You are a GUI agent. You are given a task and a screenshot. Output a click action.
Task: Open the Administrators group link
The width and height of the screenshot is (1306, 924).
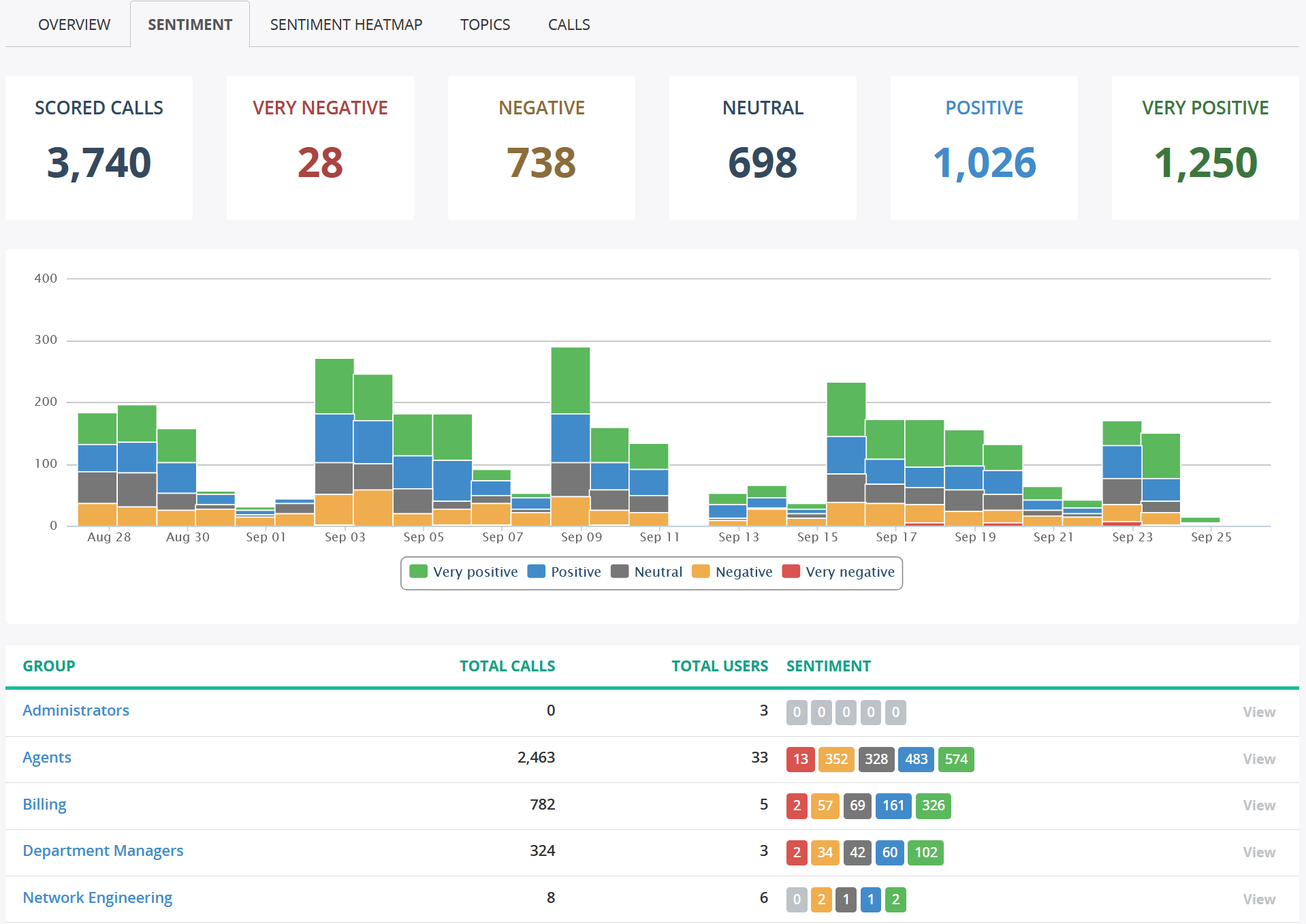coord(76,710)
